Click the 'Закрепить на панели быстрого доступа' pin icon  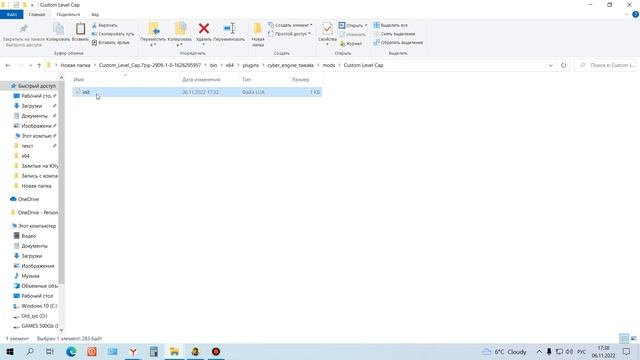coord(23,29)
